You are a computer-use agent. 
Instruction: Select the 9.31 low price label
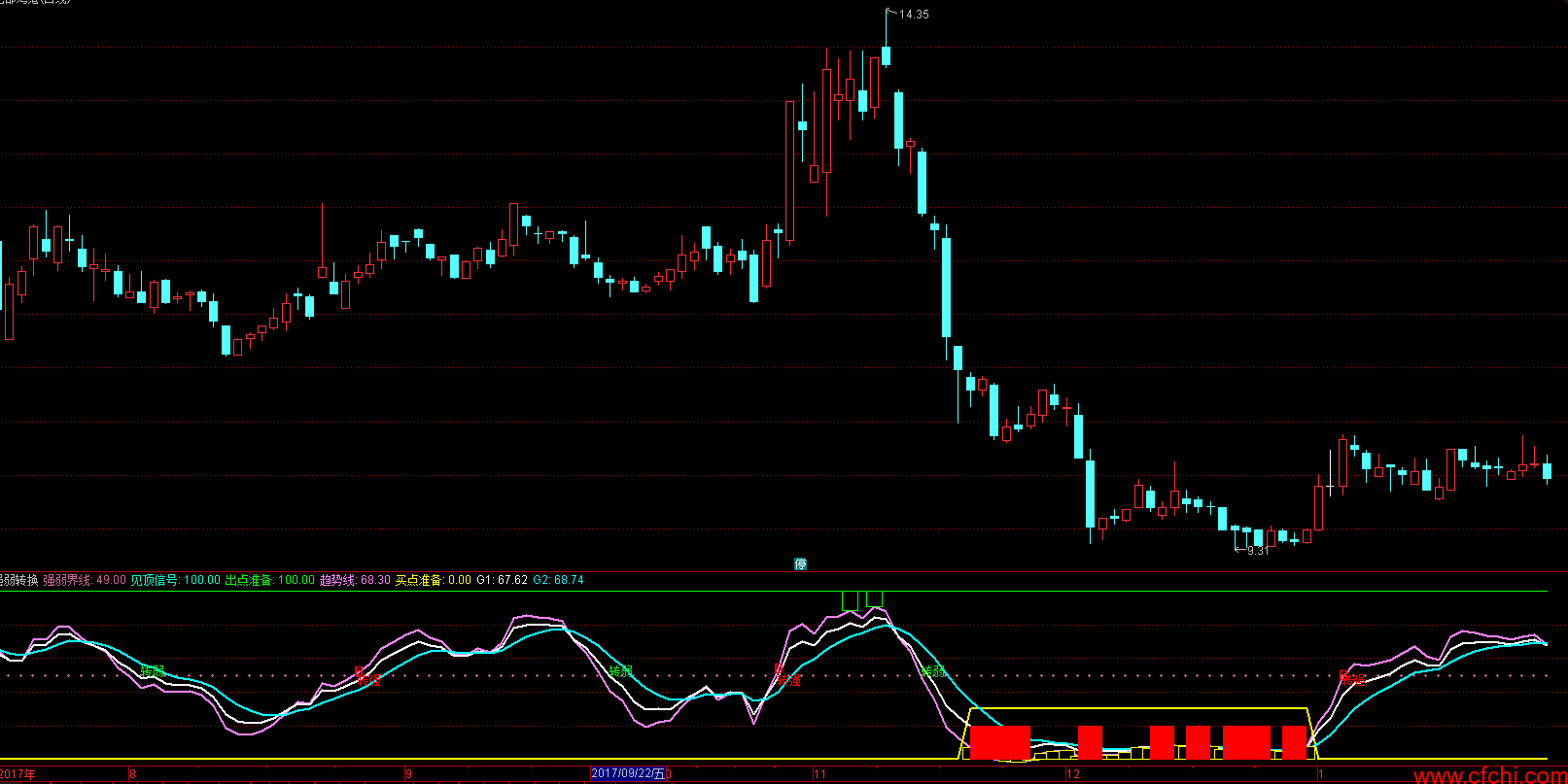click(1258, 550)
